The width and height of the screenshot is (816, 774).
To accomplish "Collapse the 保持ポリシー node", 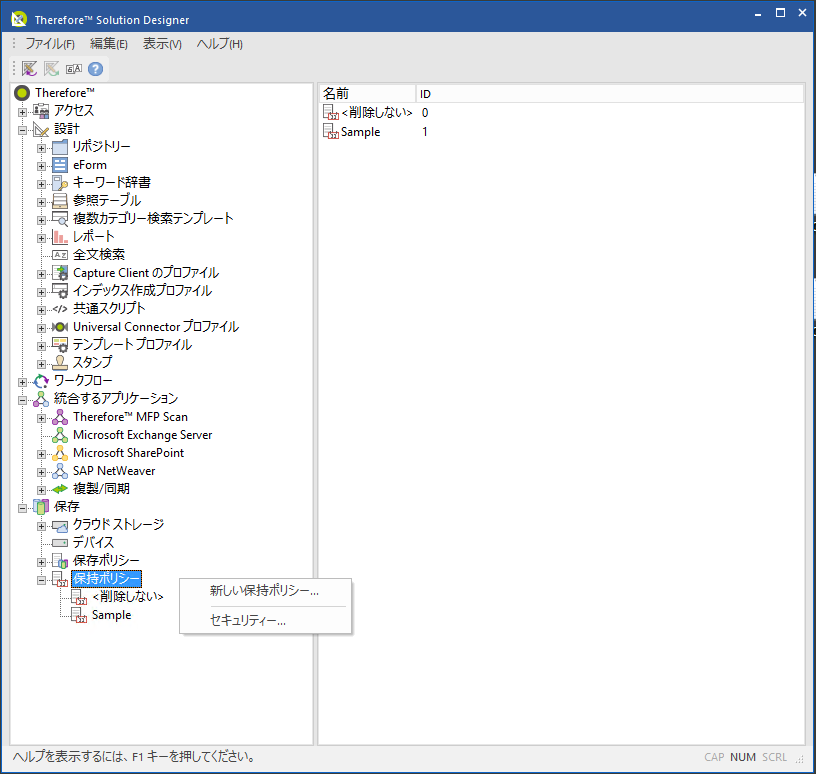I will 41,580.
